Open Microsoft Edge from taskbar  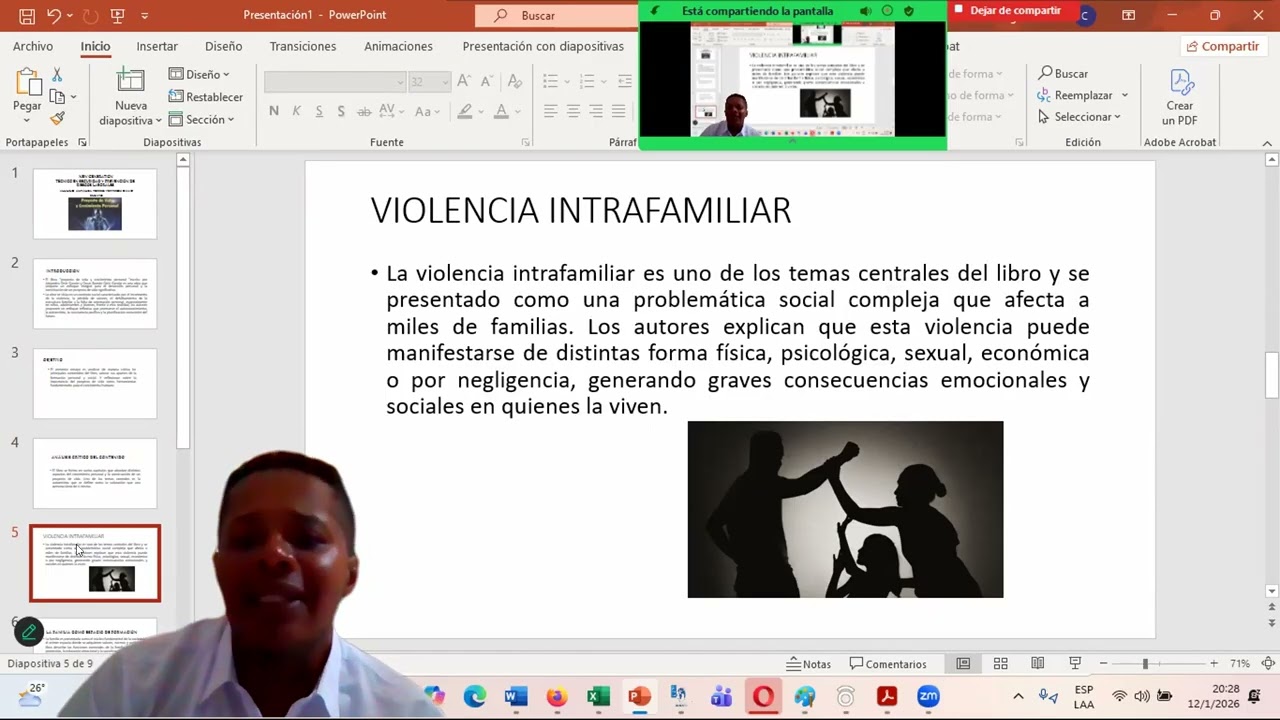(475, 696)
